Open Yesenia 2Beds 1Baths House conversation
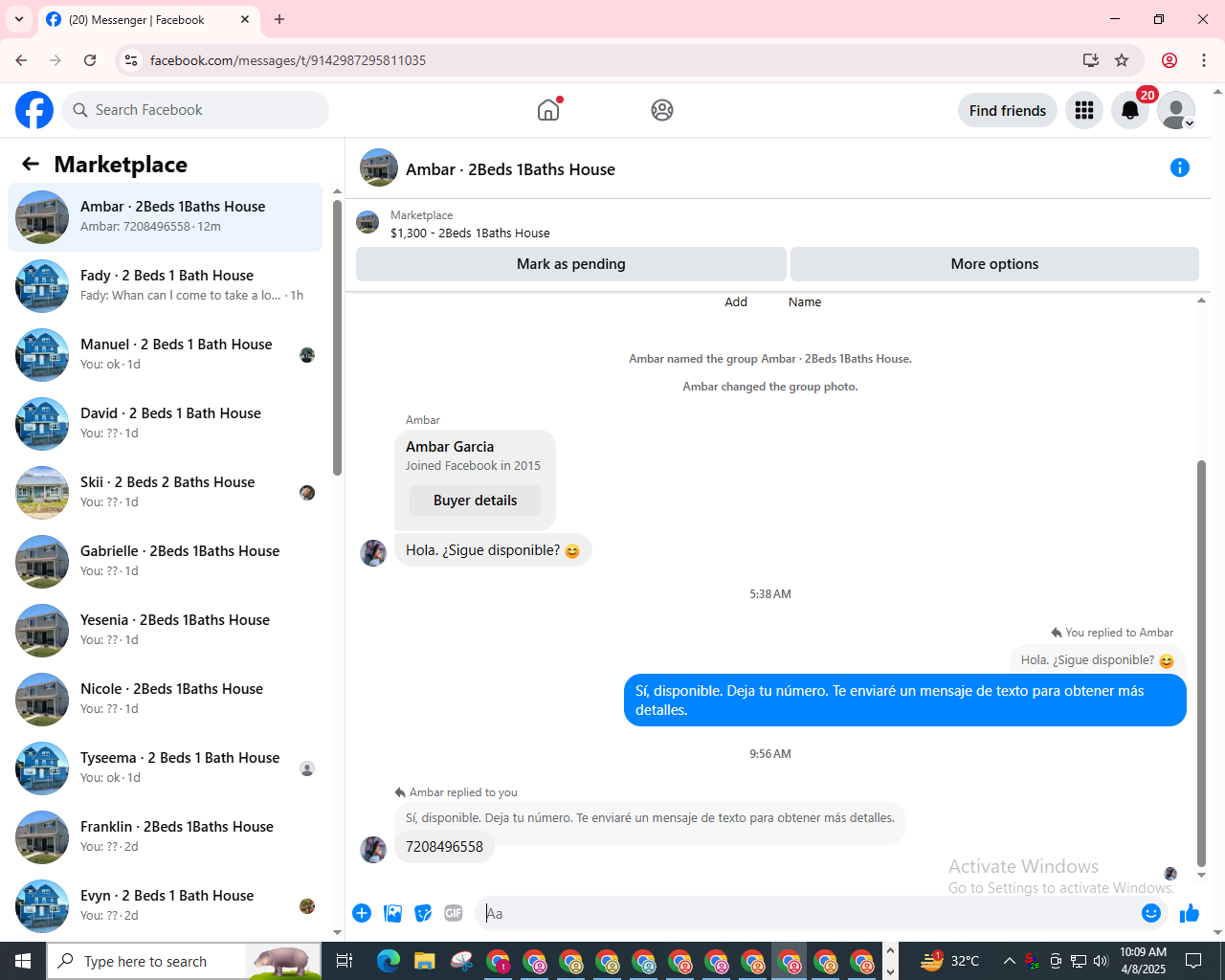Image resolution: width=1225 pixels, height=980 pixels. coord(166,631)
